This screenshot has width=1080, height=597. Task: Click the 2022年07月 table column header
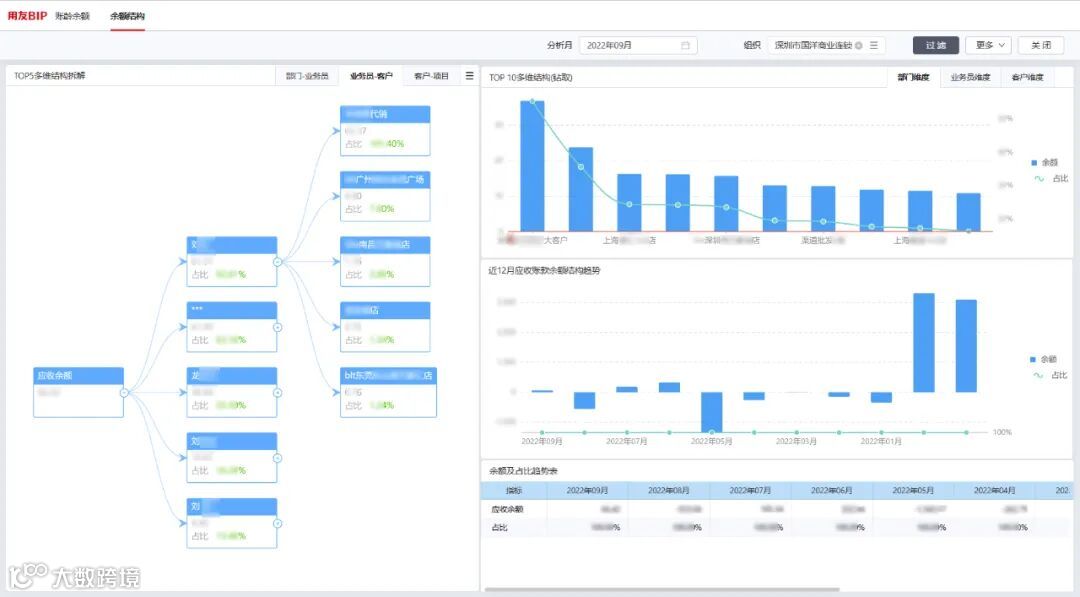pos(750,490)
